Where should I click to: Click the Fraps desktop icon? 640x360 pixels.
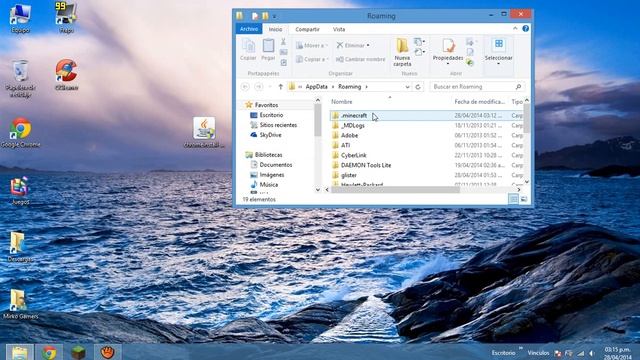[66, 18]
